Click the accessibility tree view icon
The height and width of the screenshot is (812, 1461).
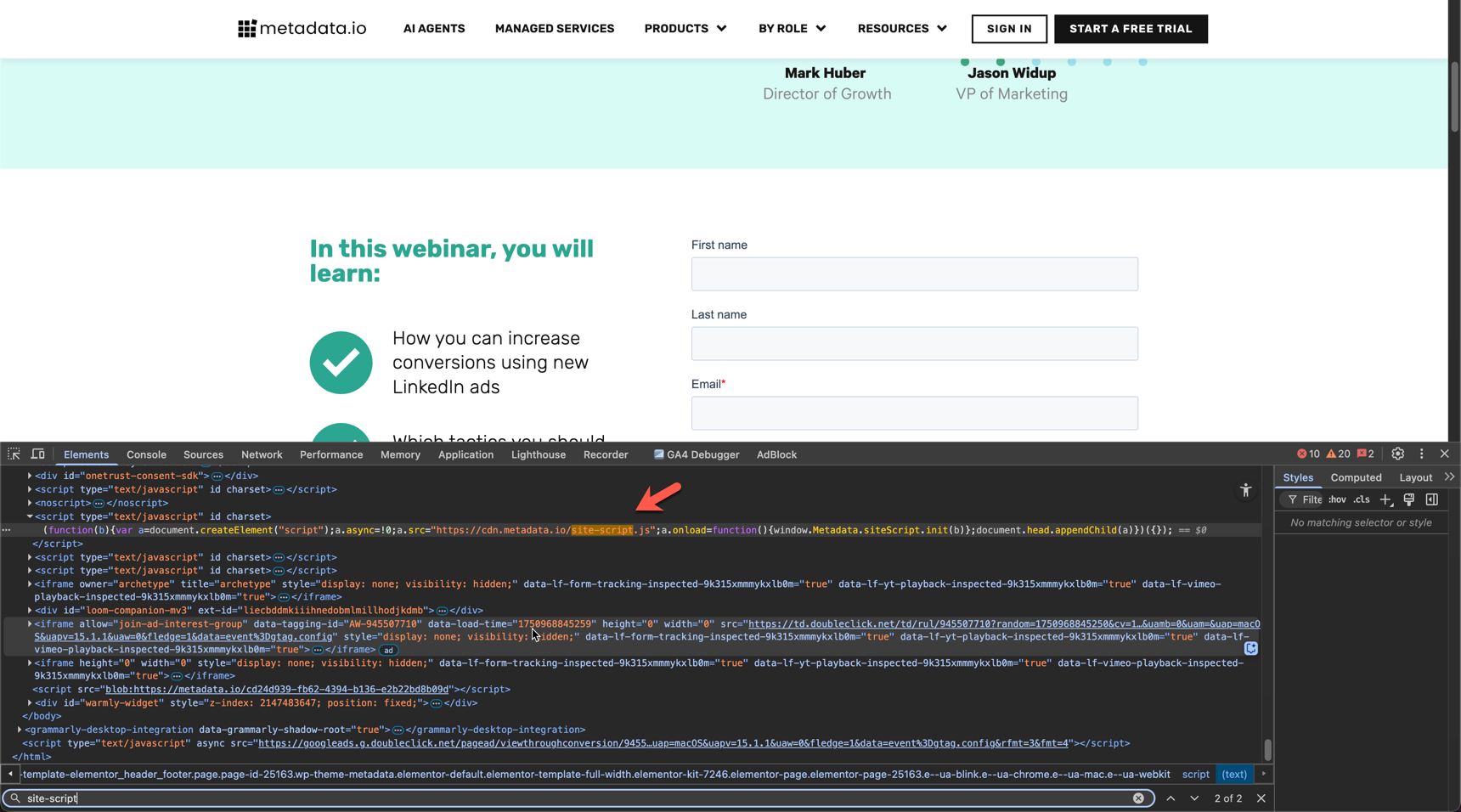click(1245, 490)
